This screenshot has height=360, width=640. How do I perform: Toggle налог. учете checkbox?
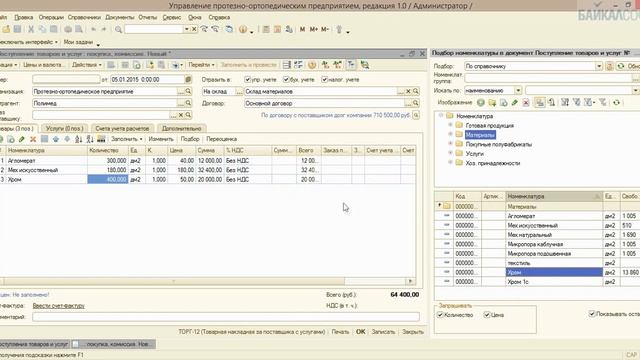pos(324,80)
